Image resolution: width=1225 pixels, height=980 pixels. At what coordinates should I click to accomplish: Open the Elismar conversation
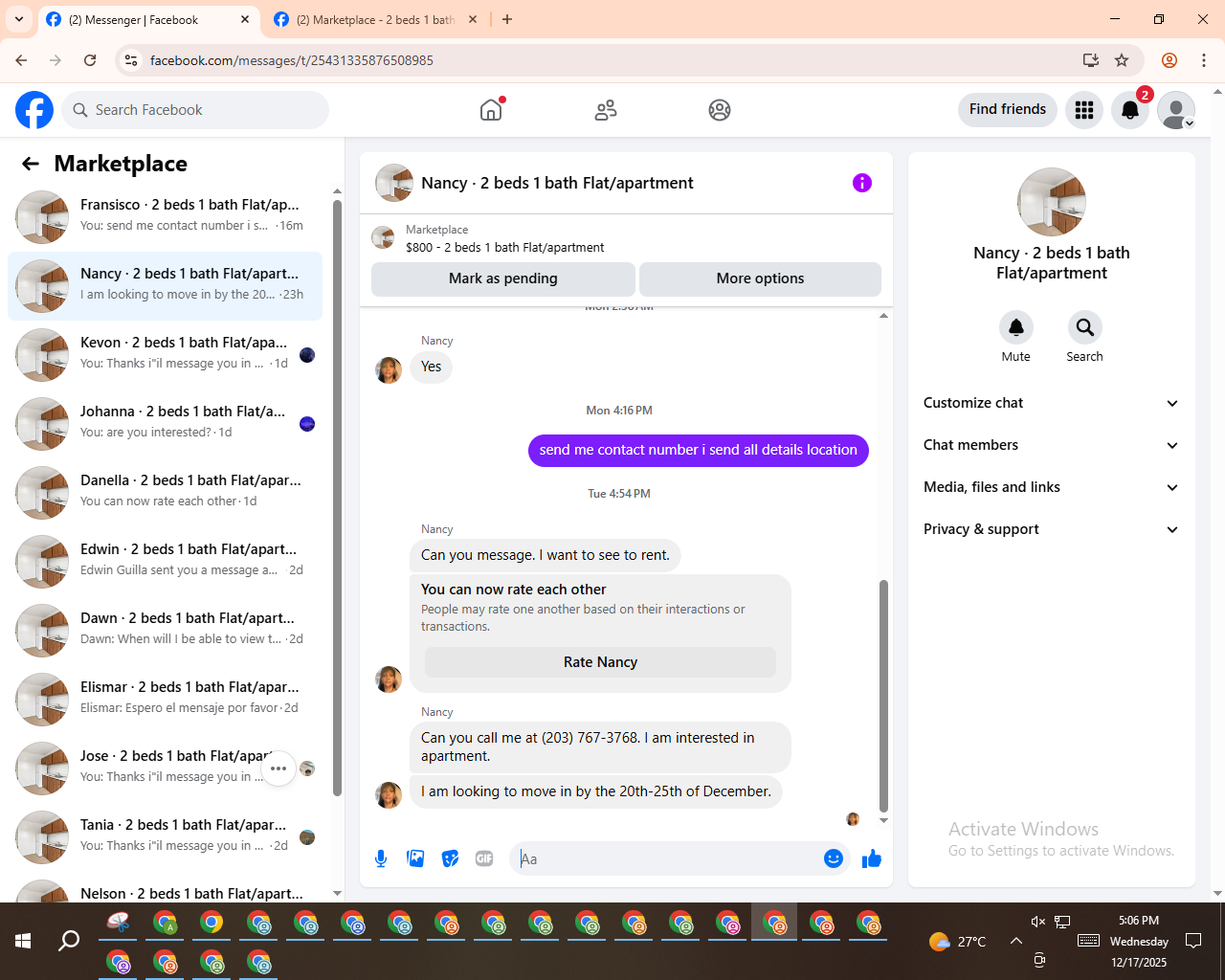165,700
